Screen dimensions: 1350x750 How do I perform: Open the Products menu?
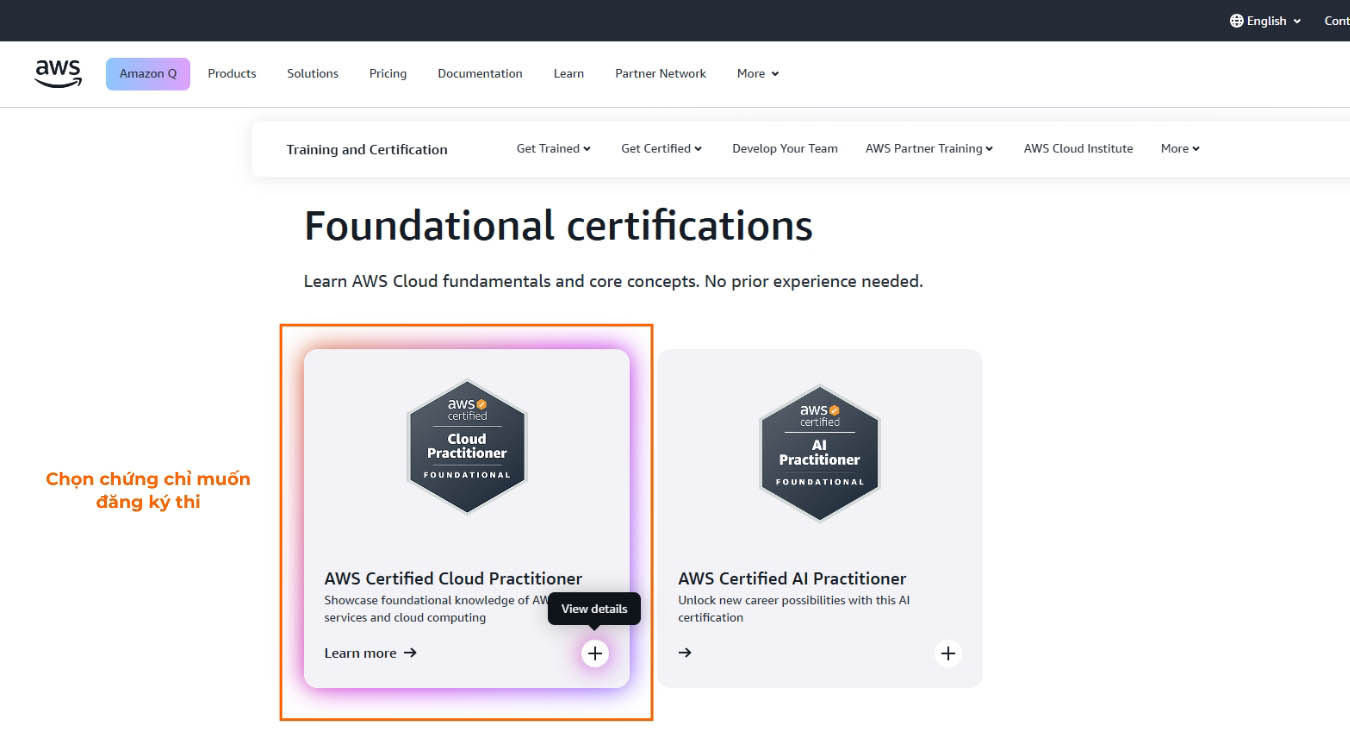coord(232,74)
